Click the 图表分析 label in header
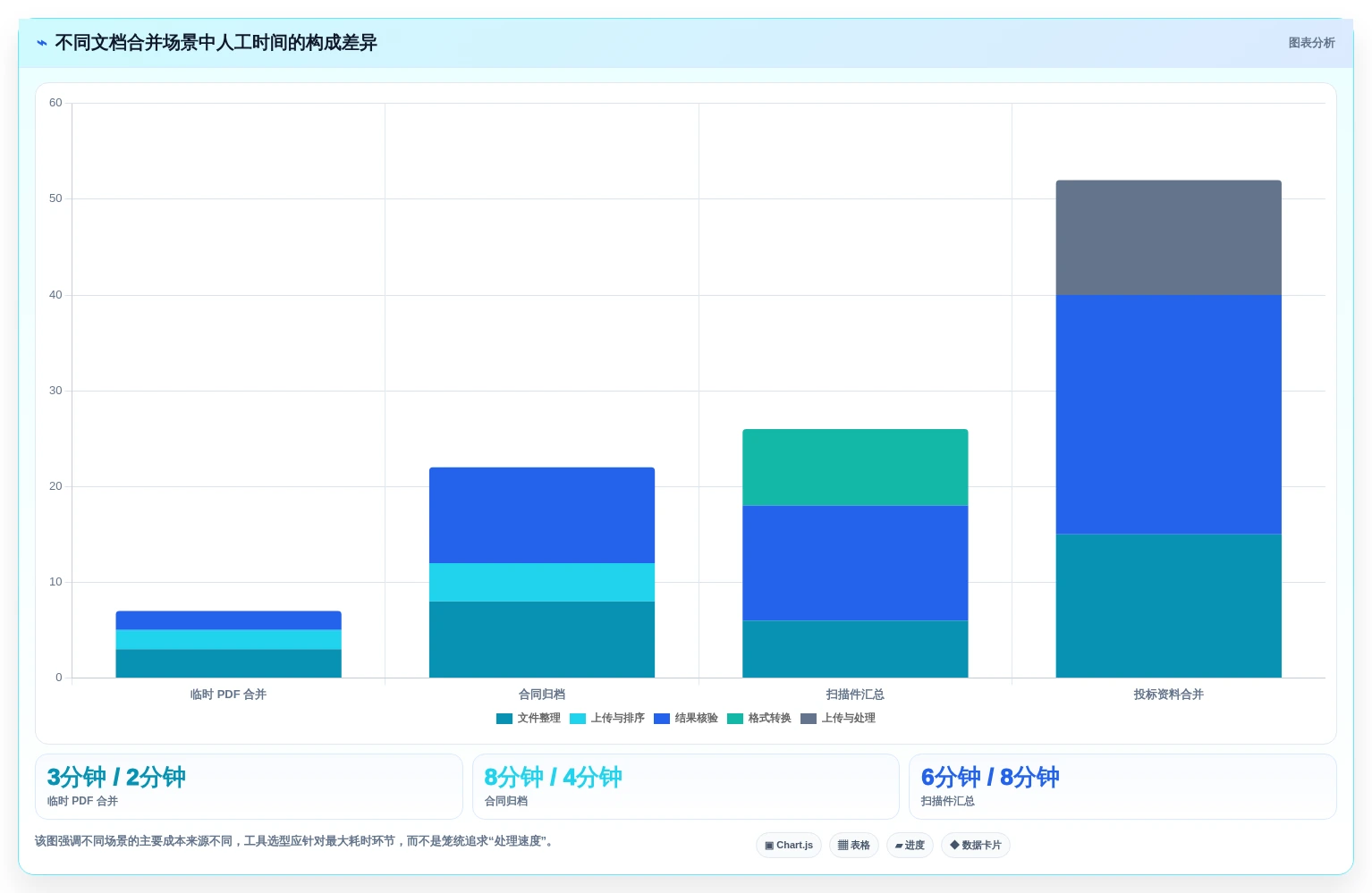The image size is (1372, 893). pos(1311,43)
